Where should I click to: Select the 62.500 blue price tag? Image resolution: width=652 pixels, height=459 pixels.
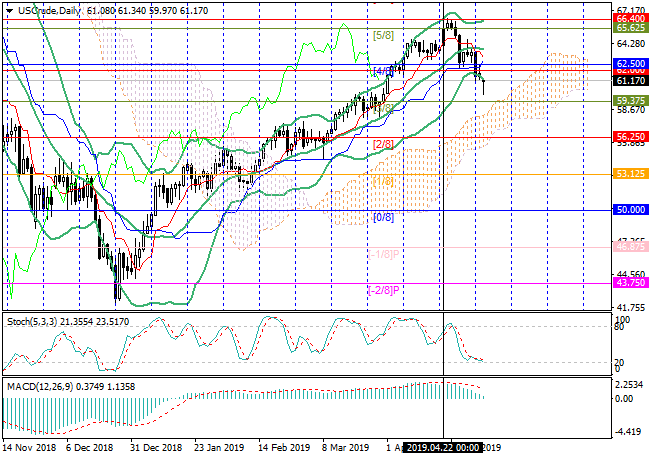pyautogui.click(x=629, y=62)
